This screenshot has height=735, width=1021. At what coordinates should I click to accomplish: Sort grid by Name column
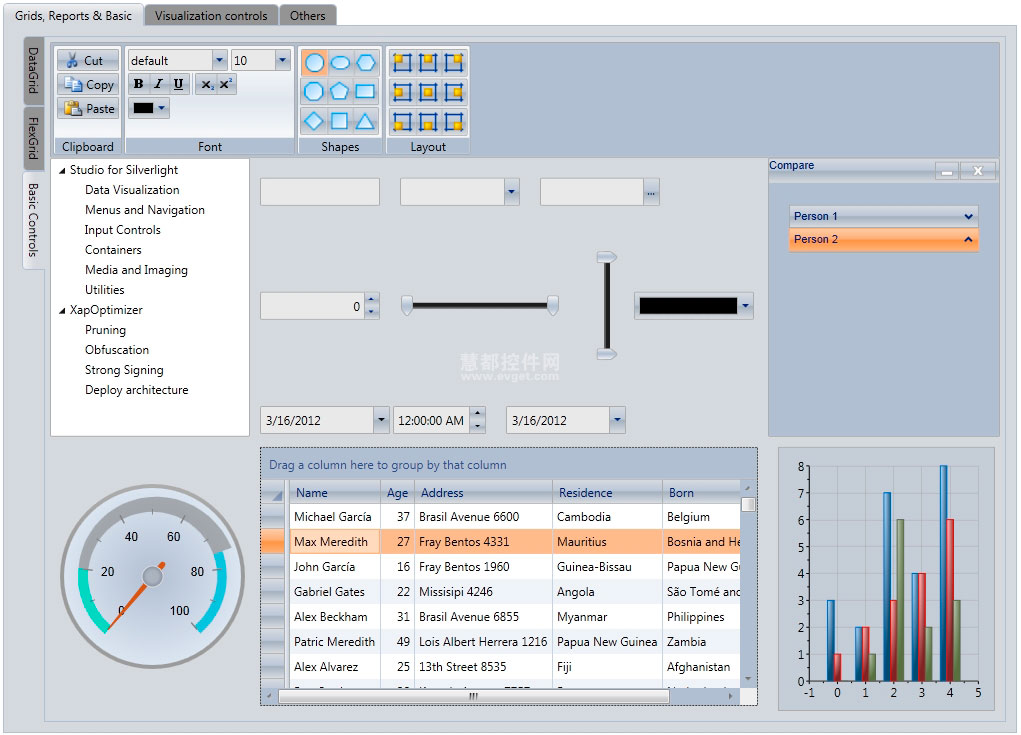[335, 493]
